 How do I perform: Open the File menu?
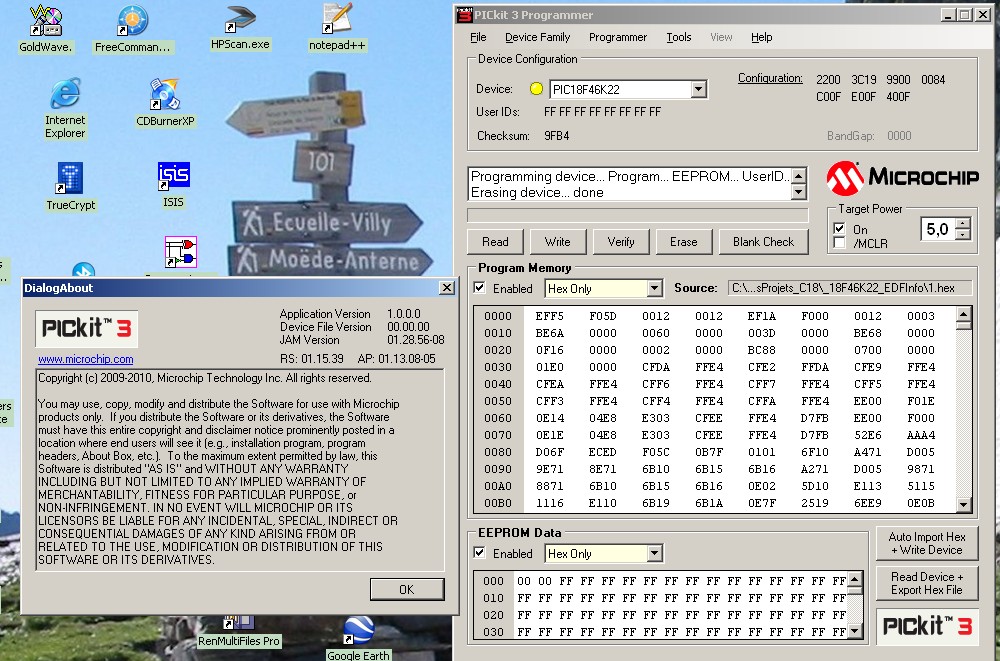click(x=478, y=37)
